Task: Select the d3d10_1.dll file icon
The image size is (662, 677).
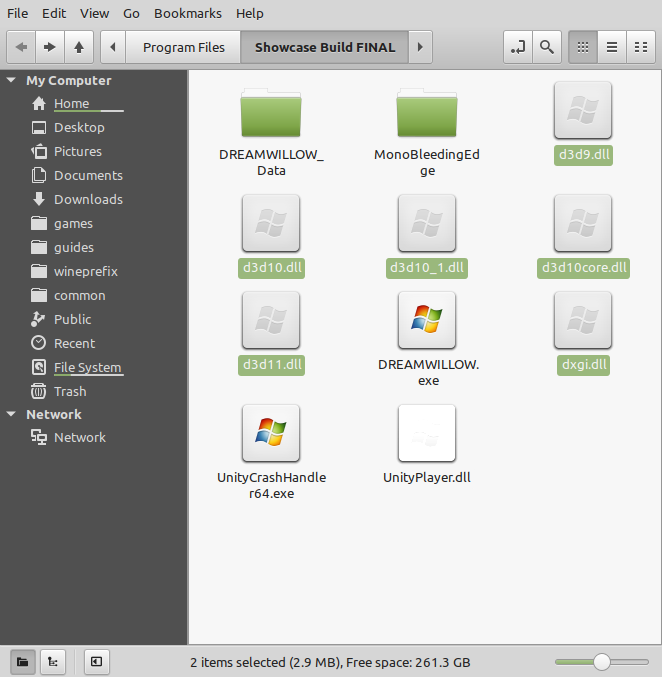Action: tap(427, 223)
